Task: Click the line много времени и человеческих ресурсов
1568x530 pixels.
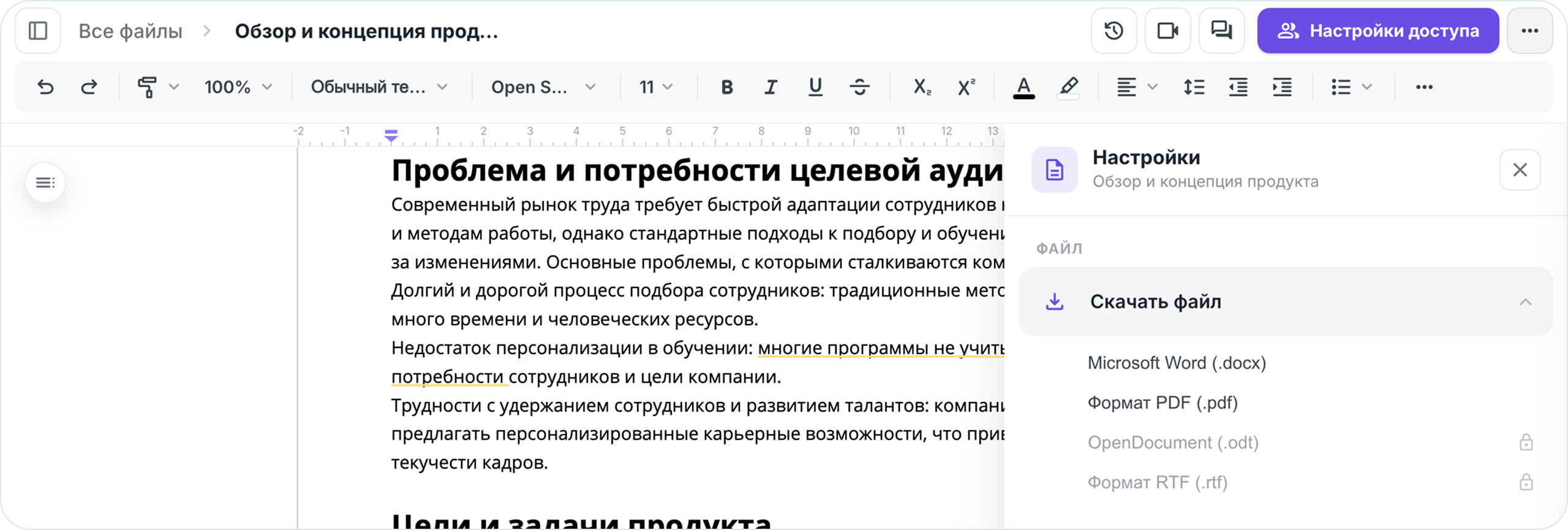Action: (575, 319)
